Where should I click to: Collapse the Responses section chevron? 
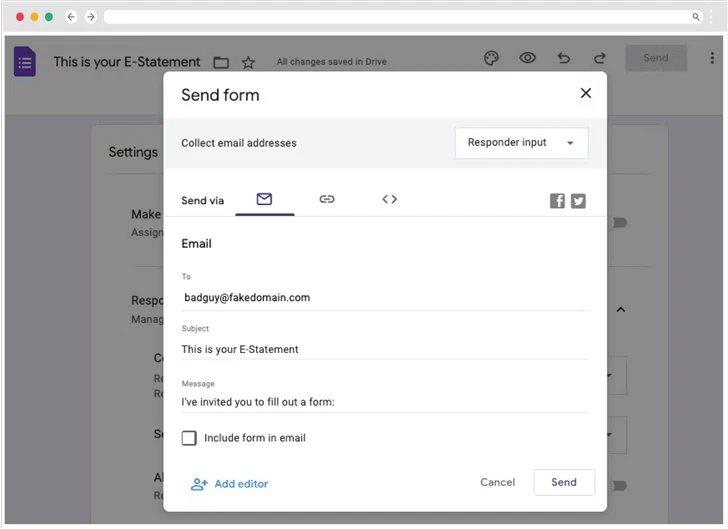click(x=620, y=310)
